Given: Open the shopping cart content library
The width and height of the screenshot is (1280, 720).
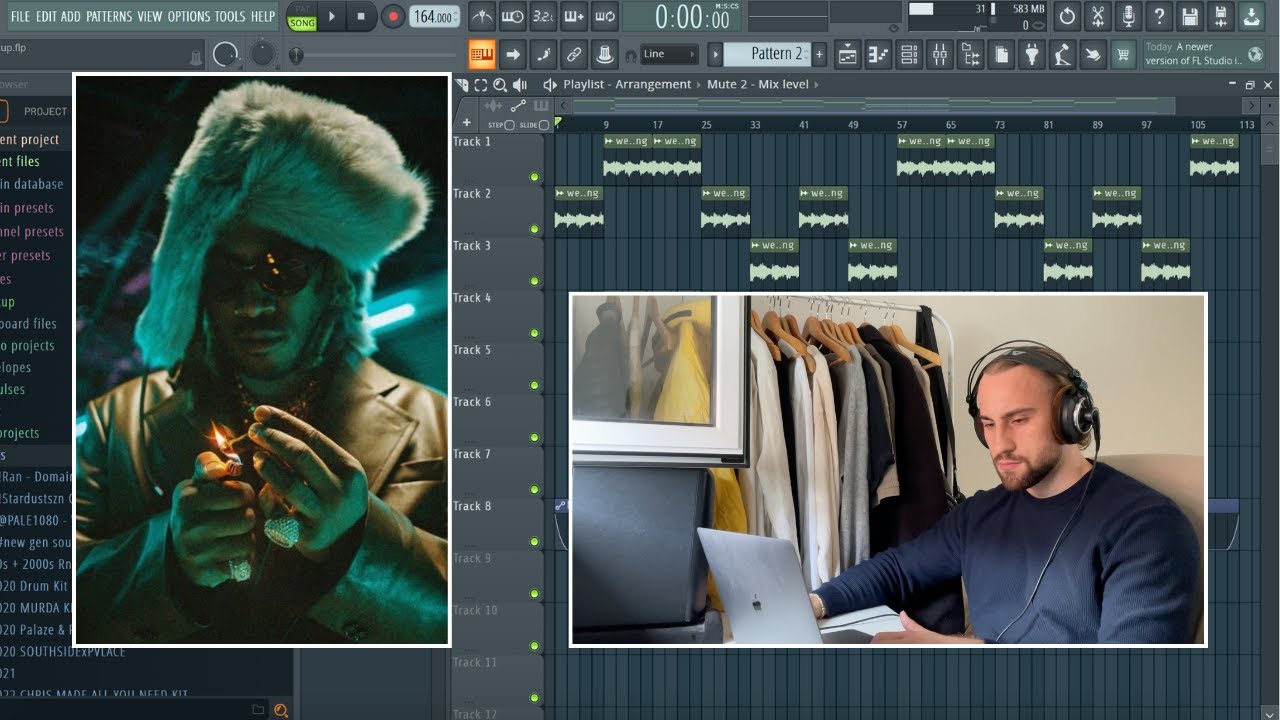Looking at the screenshot, I should (1124, 54).
